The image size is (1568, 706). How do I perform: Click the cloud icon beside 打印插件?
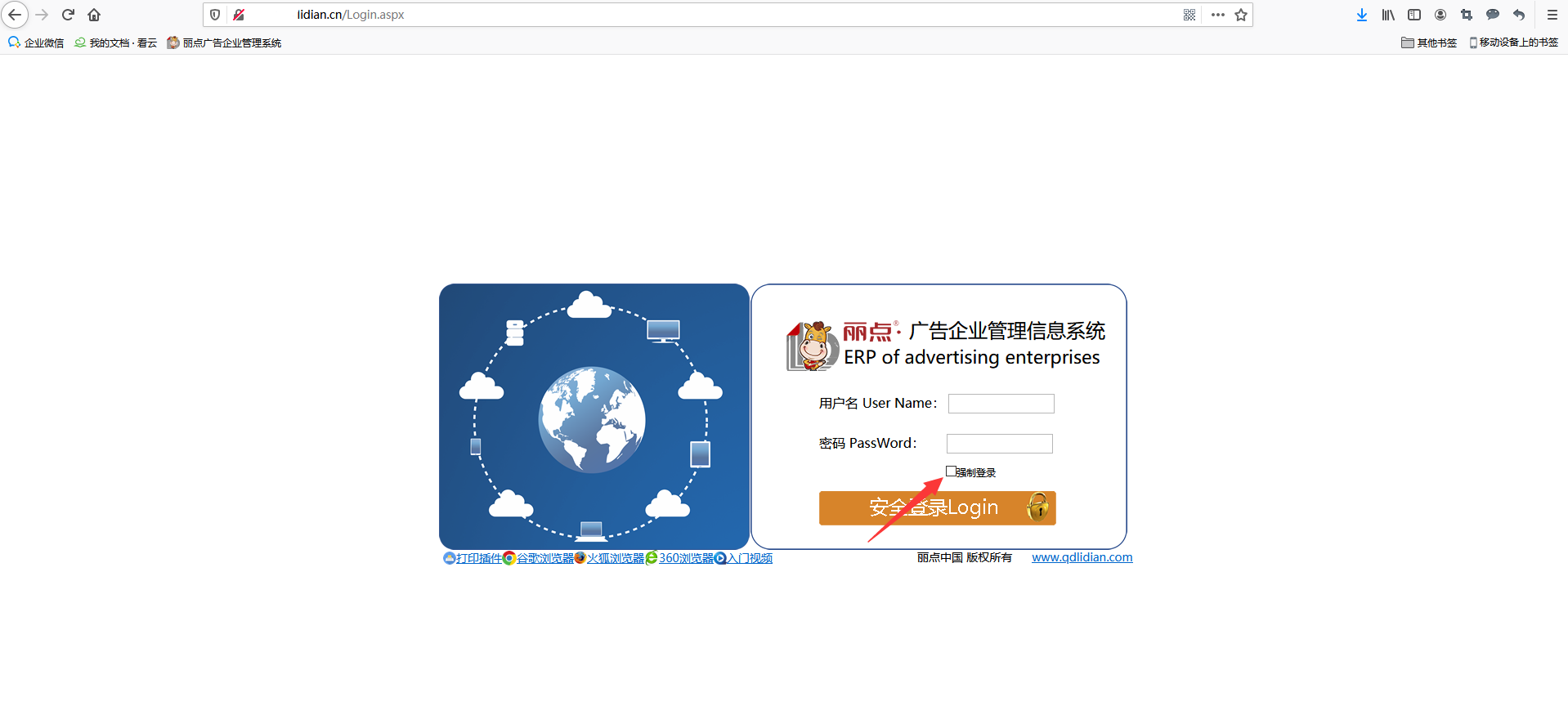pos(449,558)
